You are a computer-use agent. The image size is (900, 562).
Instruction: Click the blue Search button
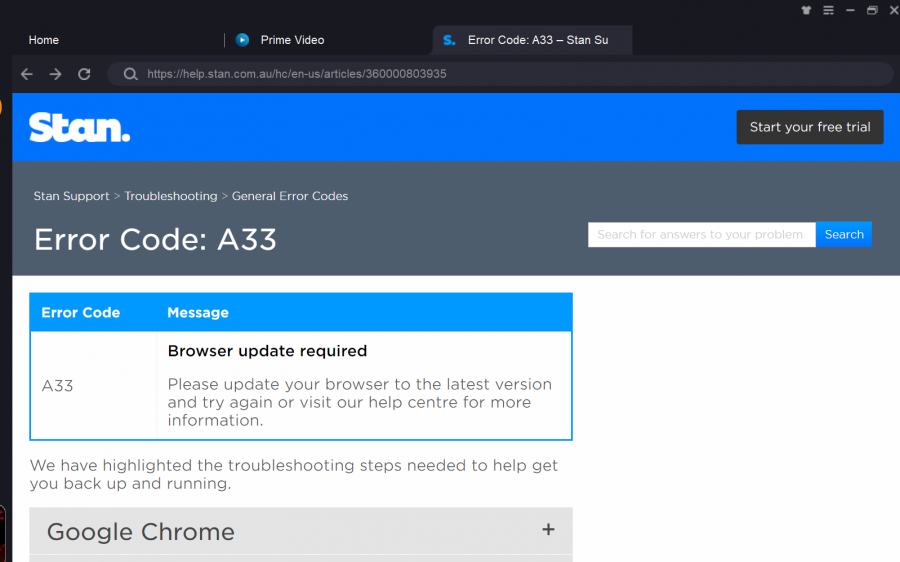(844, 234)
